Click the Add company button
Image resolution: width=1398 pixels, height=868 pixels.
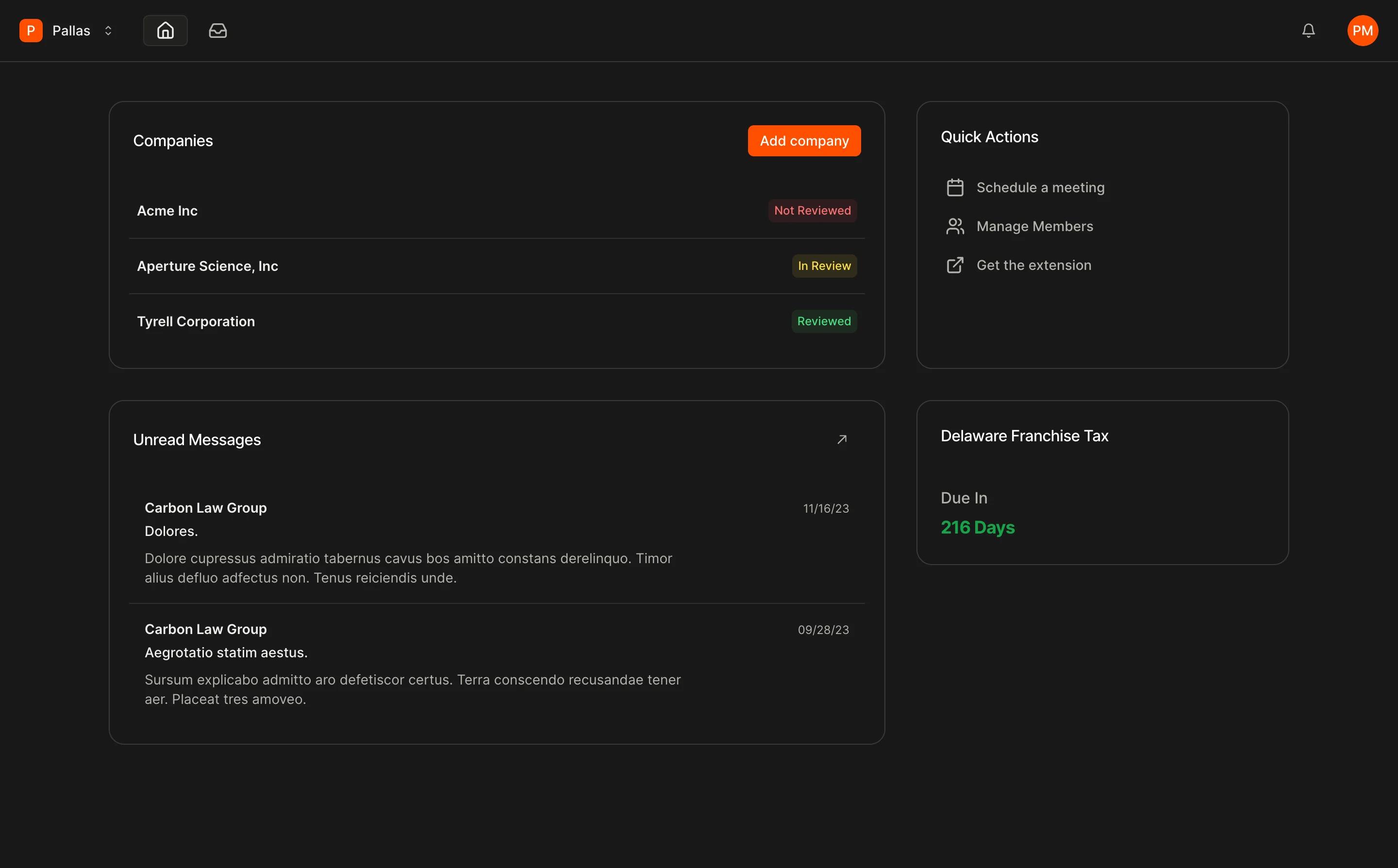coord(804,140)
